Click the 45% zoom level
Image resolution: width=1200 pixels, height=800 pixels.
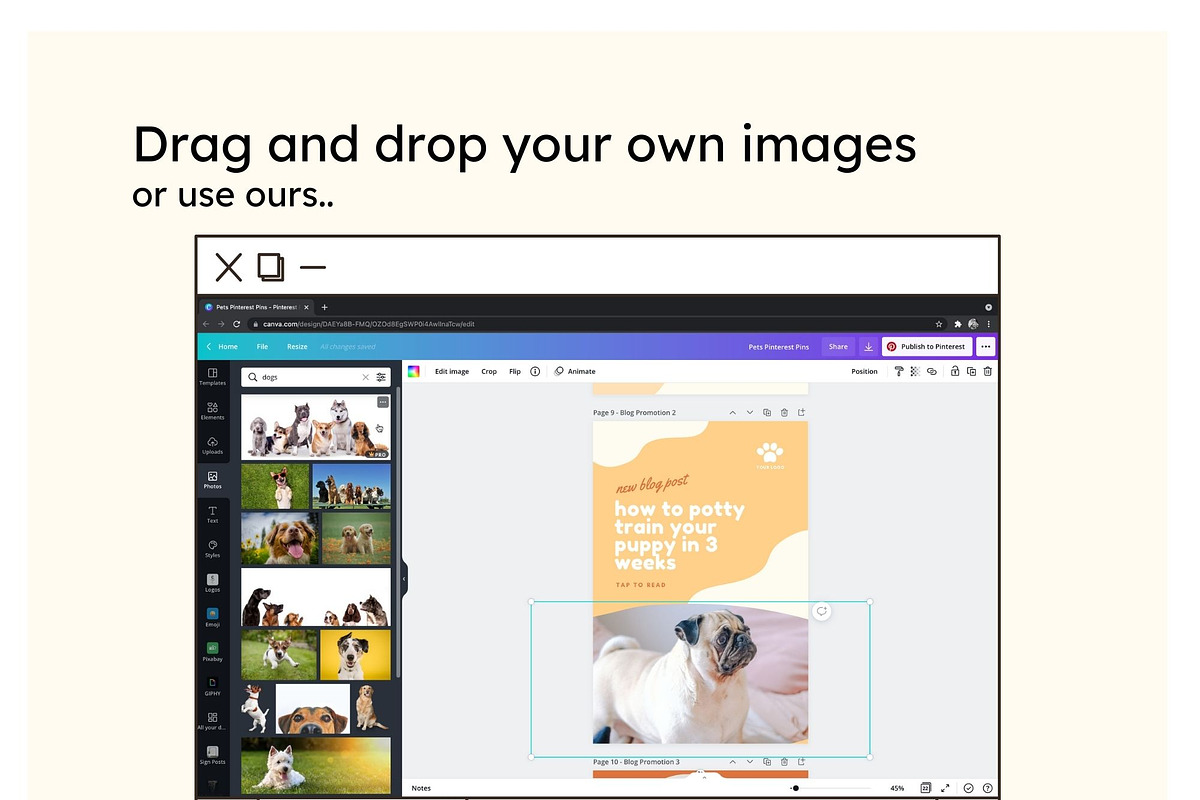pyautogui.click(x=897, y=788)
